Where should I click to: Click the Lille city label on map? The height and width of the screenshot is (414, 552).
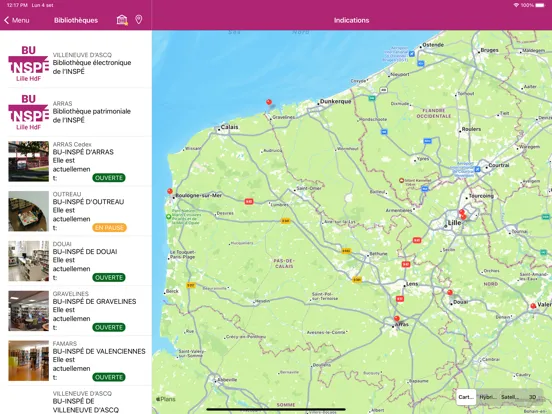pyautogui.click(x=454, y=223)
